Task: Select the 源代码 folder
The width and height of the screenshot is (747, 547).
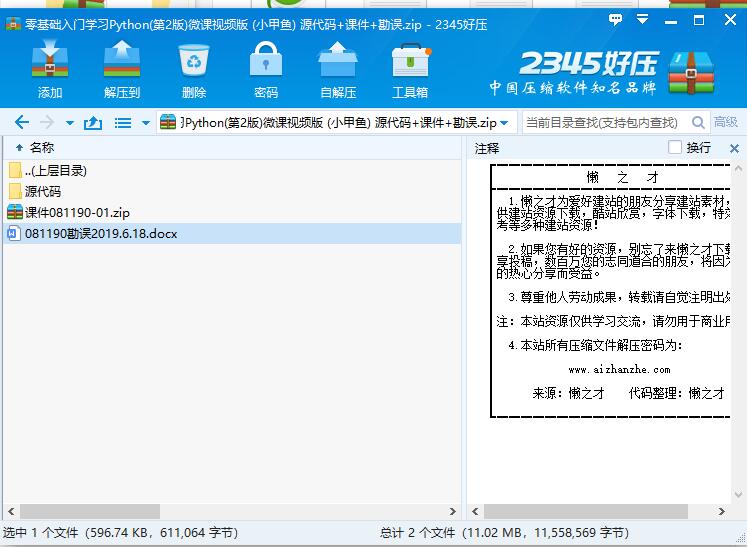Action: click(x=232, y=192)
